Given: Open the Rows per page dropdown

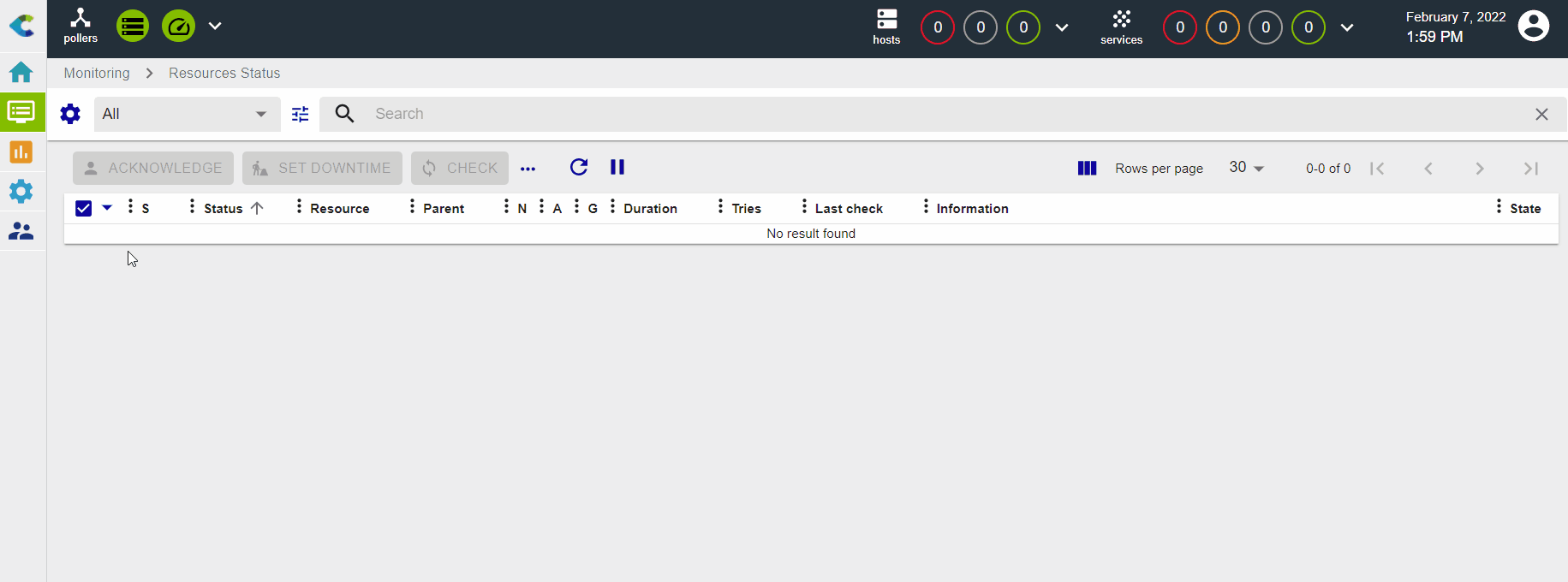Looking at the screenshot, I should click(1246, 168).
